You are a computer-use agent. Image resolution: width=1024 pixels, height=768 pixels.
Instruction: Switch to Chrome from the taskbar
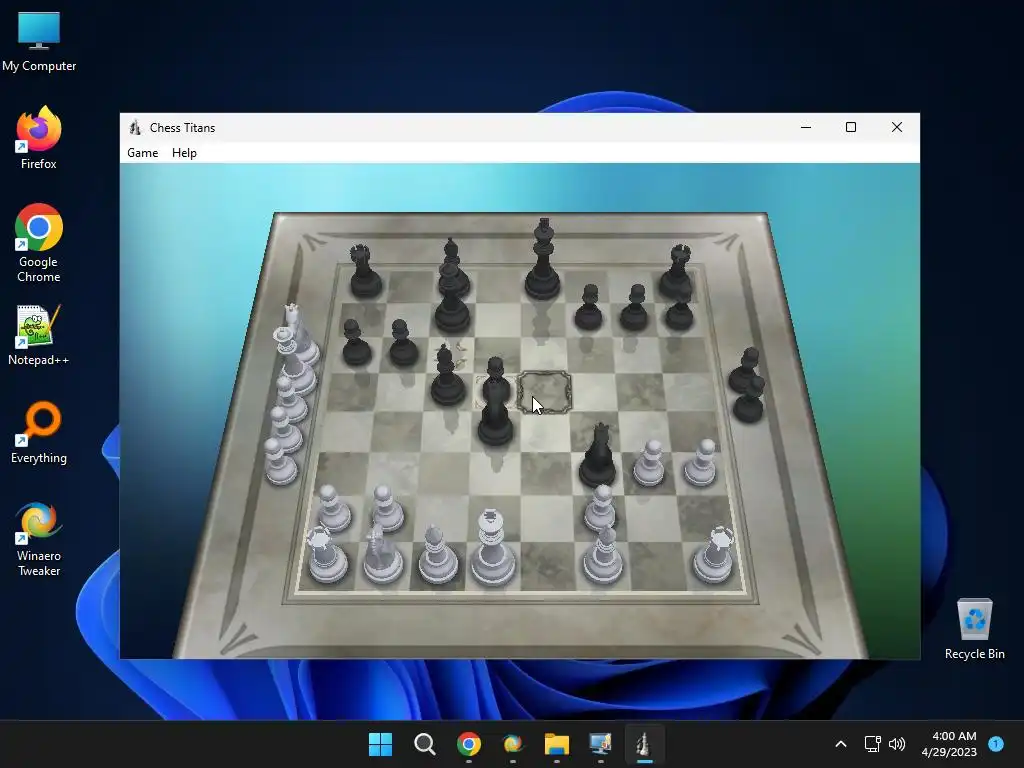pos(469,744)
